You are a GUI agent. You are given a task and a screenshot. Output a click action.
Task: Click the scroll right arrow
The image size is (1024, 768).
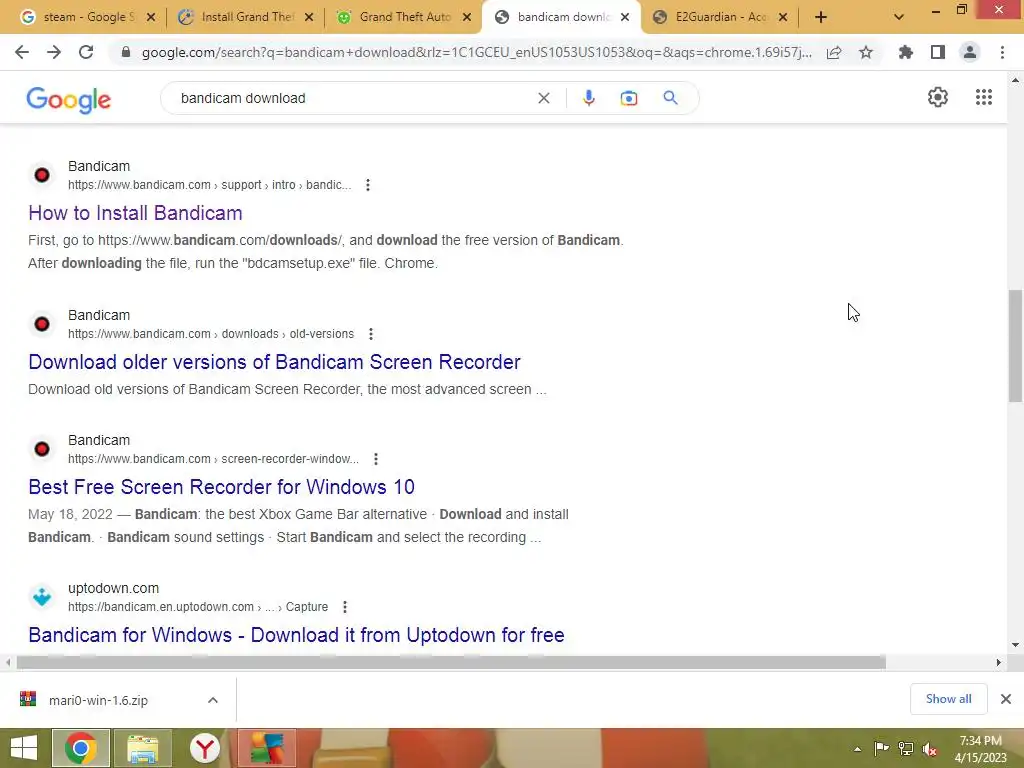click(998, 662)
